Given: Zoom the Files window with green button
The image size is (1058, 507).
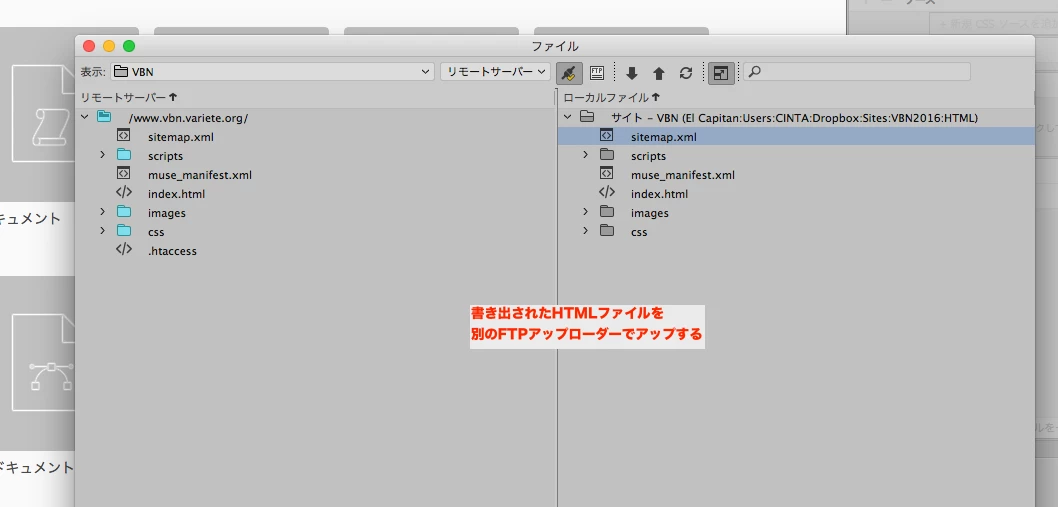Looking at the screenshot, I should (x=129, y=46).
